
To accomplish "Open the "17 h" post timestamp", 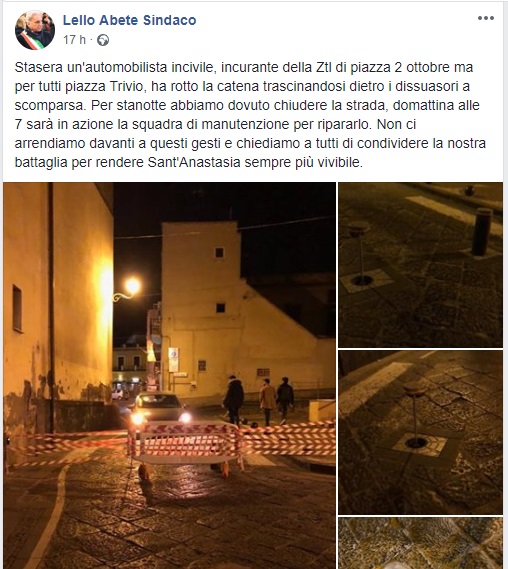I will pyautogui.click(x=74, y=40).
